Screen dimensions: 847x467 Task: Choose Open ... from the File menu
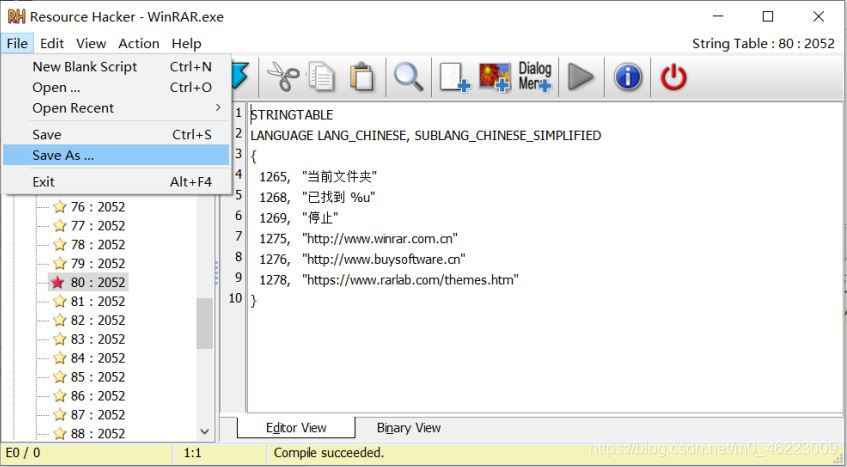[x=116, y=87]
